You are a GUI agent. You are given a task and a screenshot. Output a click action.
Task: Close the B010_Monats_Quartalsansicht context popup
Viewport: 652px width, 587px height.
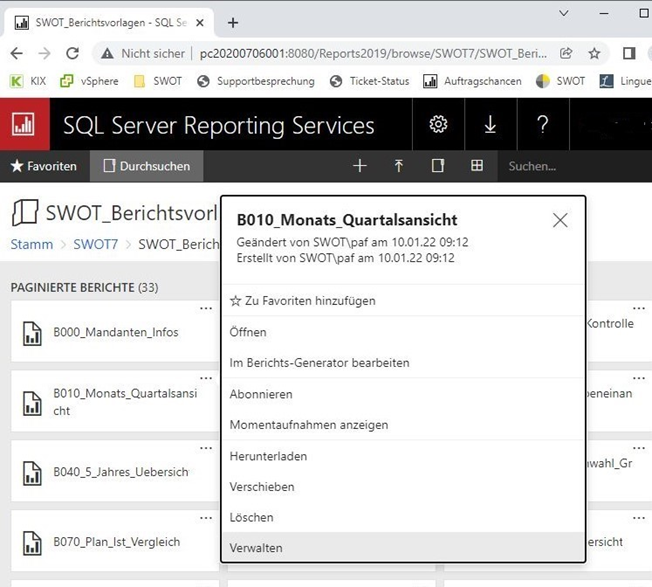click(x=560, y=220)
